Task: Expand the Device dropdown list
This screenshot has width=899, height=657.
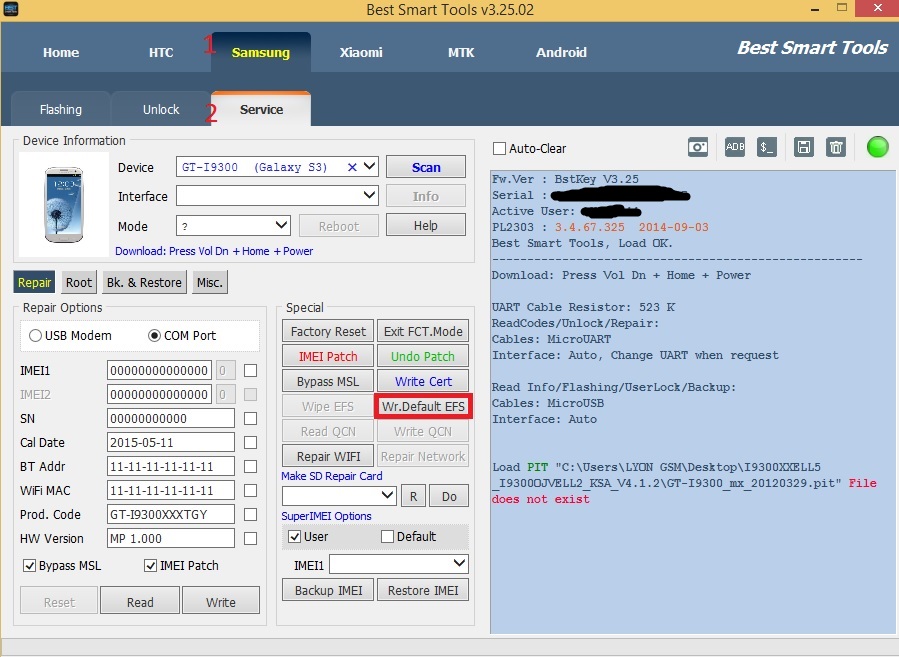Action: (370, 167)
